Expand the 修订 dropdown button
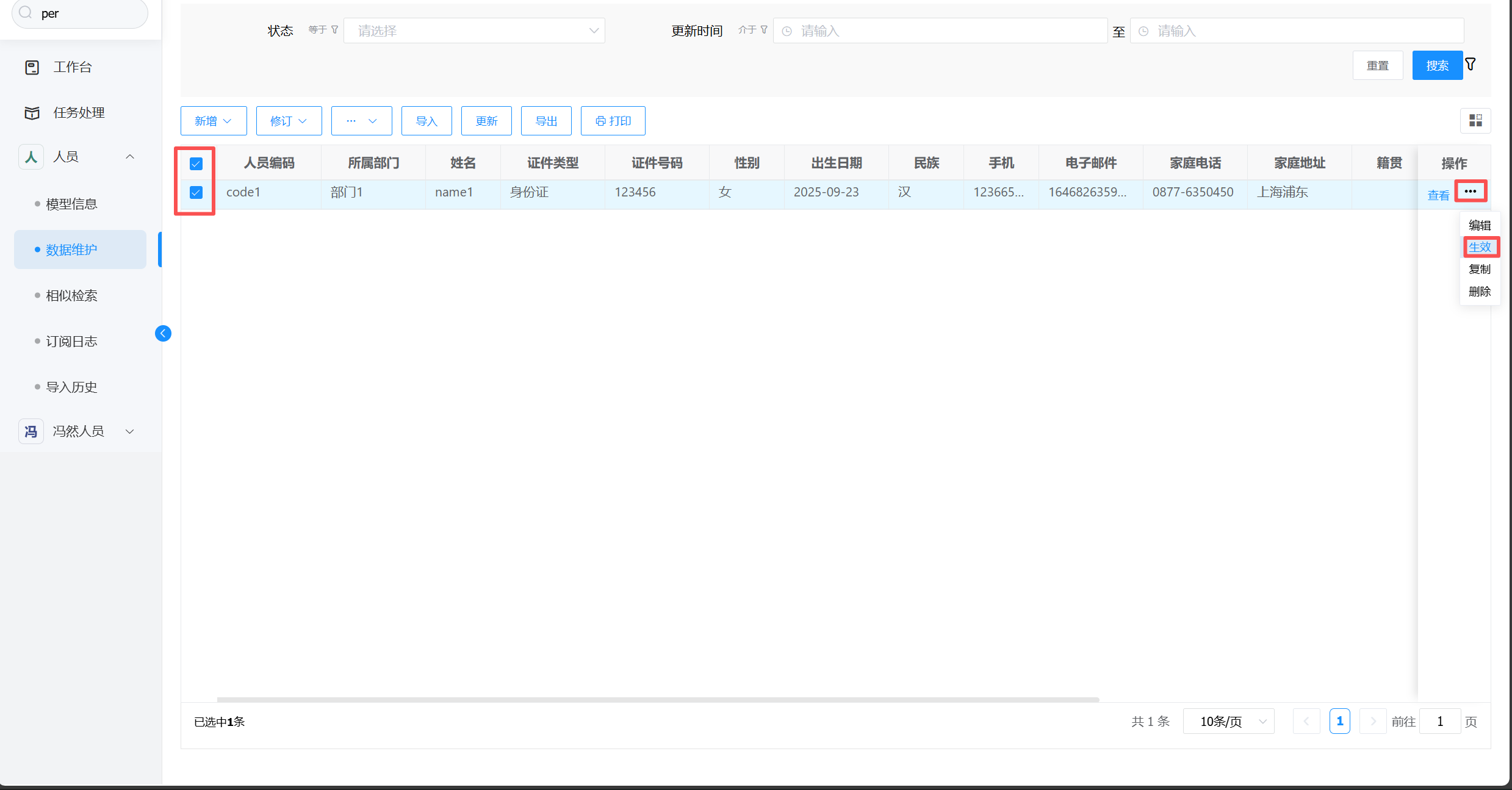This screenshot has height=790, width=1512. click(289, 121)
